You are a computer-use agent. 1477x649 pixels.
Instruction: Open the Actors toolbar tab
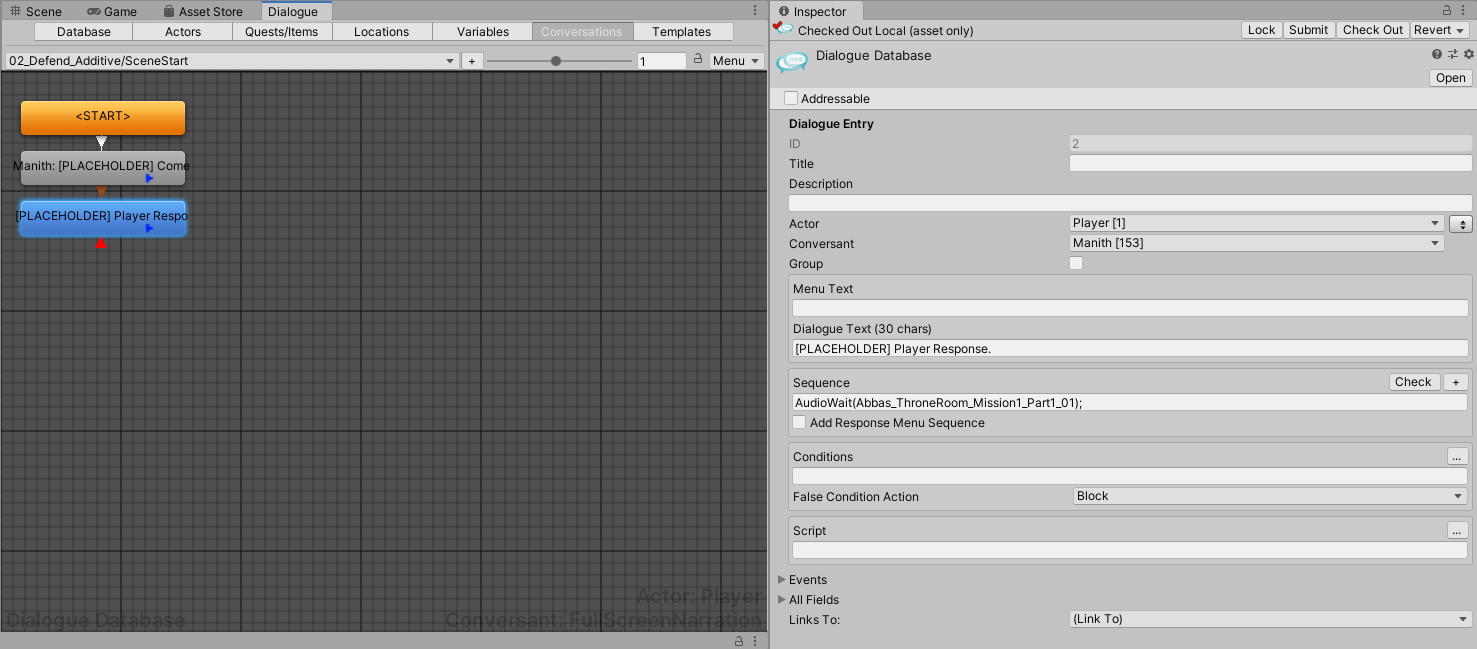tap(183, 31)
